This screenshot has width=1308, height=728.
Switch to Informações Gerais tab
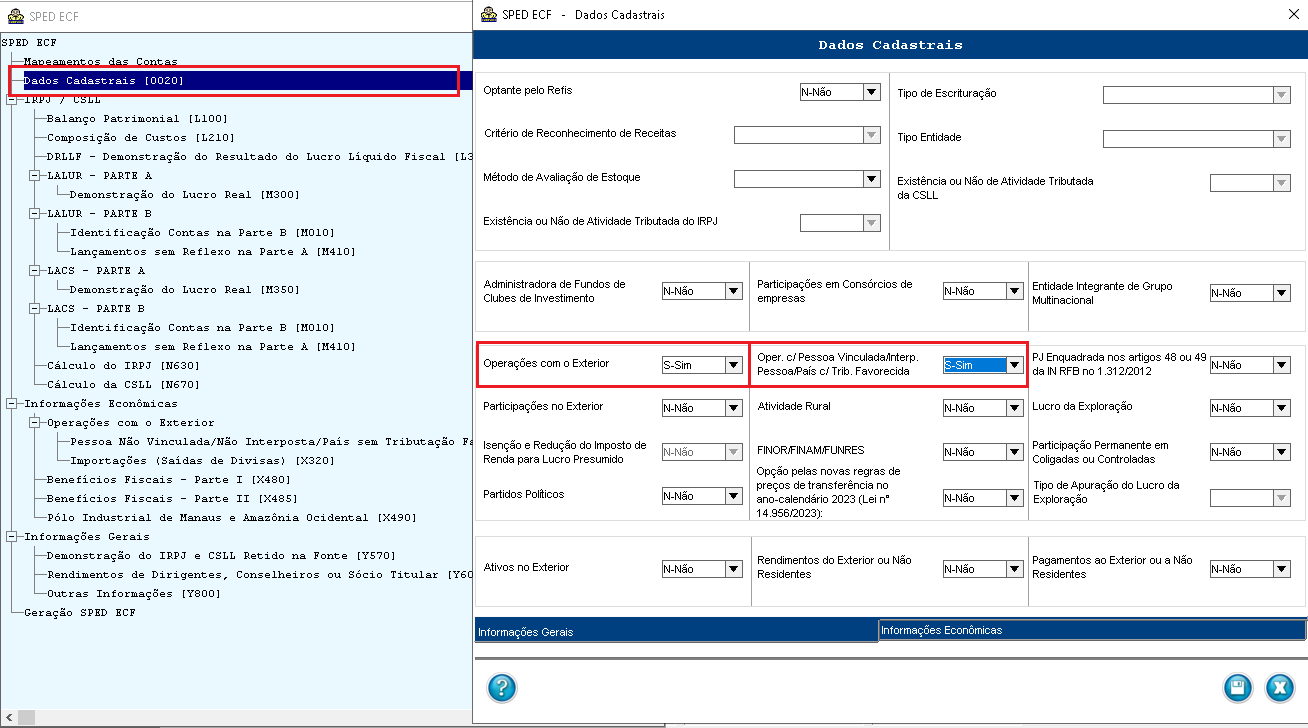pos(676,631)
